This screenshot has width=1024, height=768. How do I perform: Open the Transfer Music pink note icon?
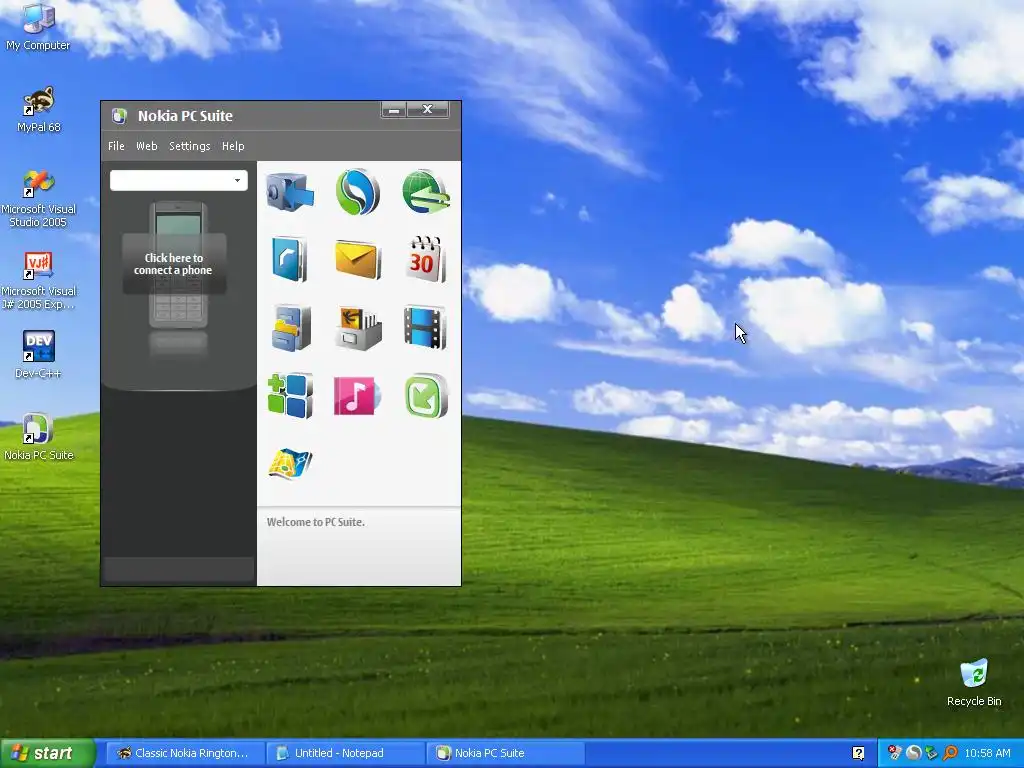(x=357, y=396)
